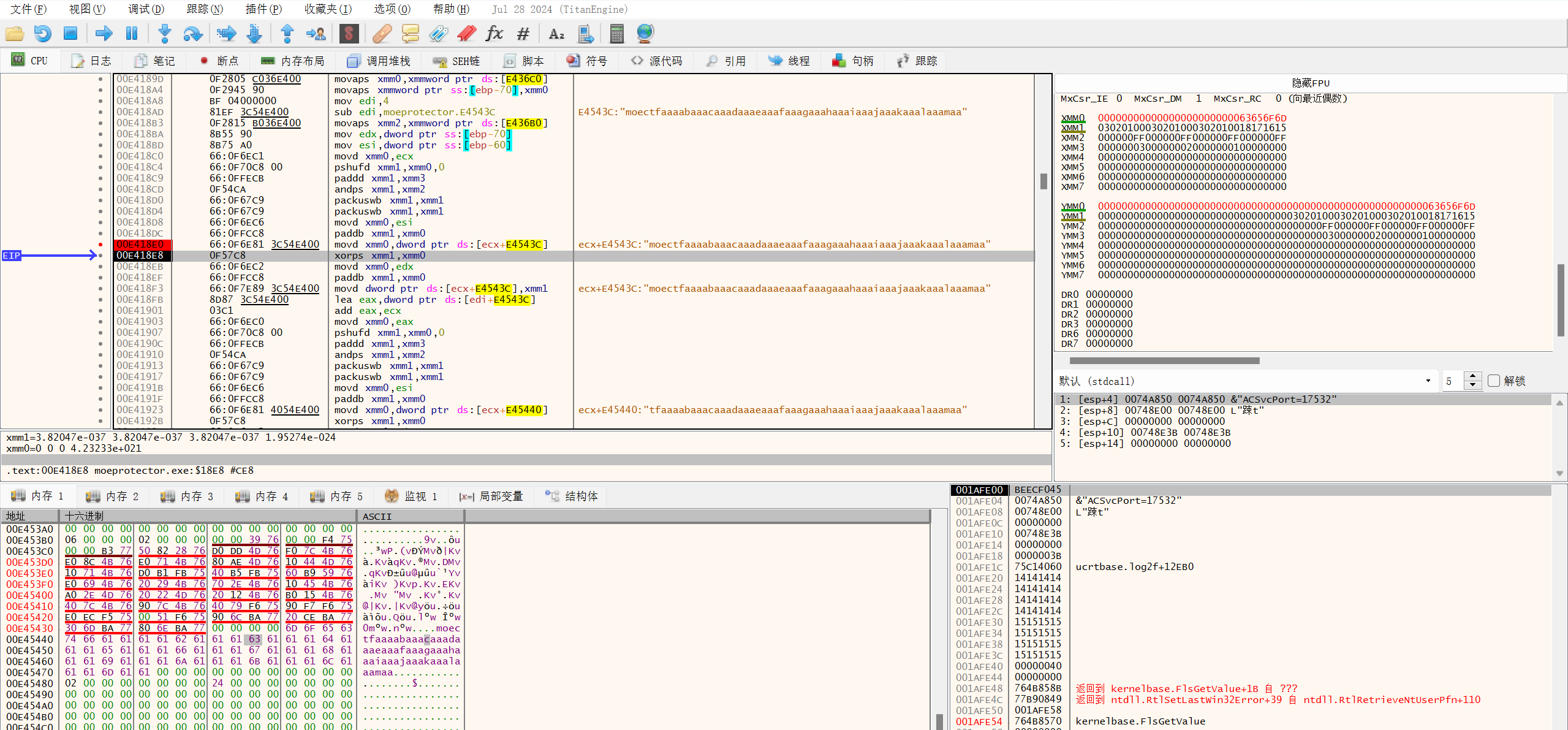This screenshot has width=1568, height=730.
Task: Click the Pause execution icon
Action: 132,34
